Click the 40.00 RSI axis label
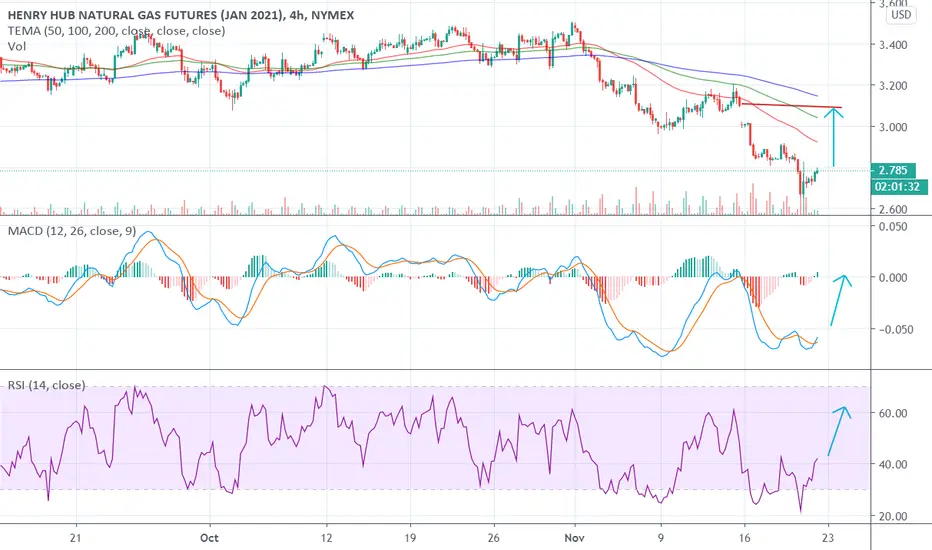This screenshot has height=550, width=932. click(893, 464)
